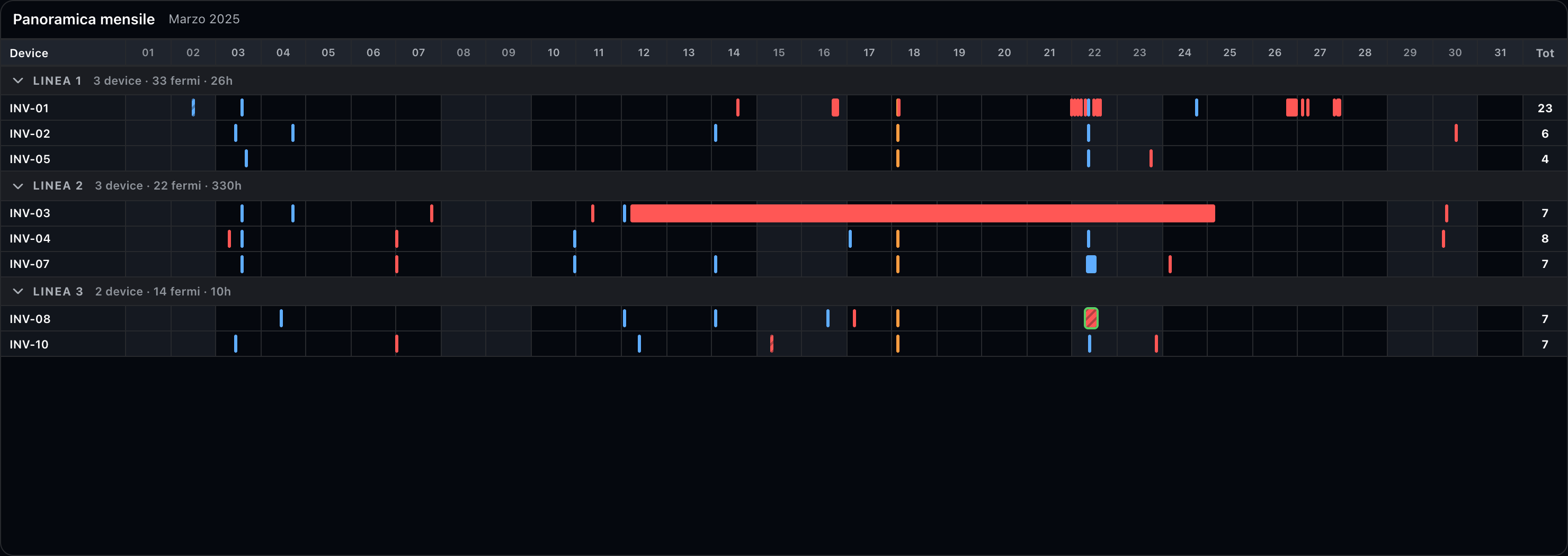Screen dimensions: 1568x556
Task: Collapse the LINEA 1 group chevron
Action: (x=17, y=80)
